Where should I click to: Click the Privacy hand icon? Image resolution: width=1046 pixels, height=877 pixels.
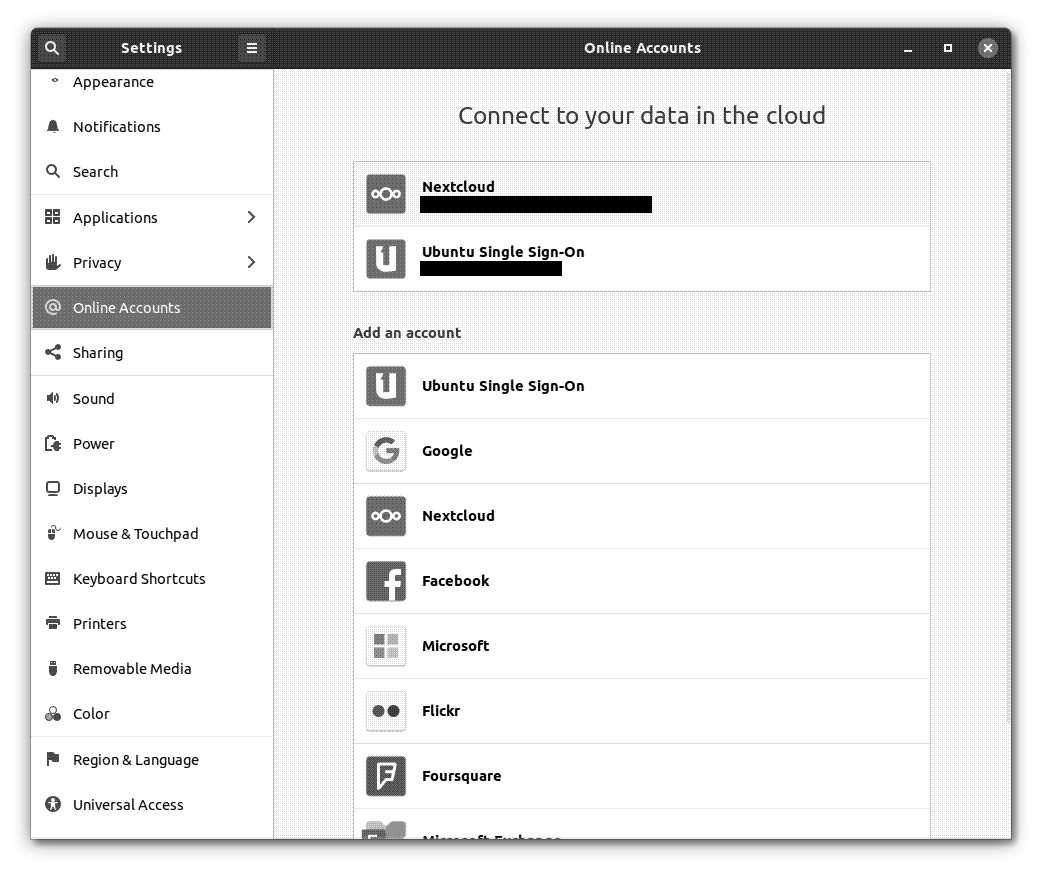[53, 262]
